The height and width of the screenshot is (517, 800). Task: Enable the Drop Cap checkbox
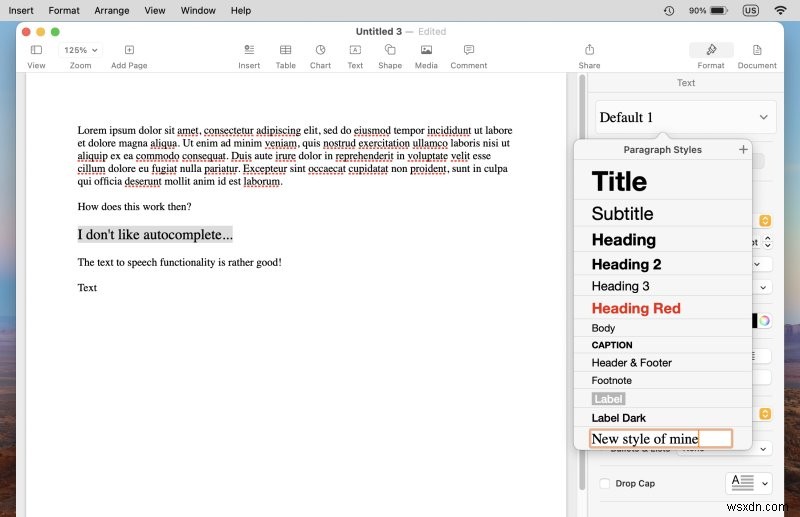[605, 483]
